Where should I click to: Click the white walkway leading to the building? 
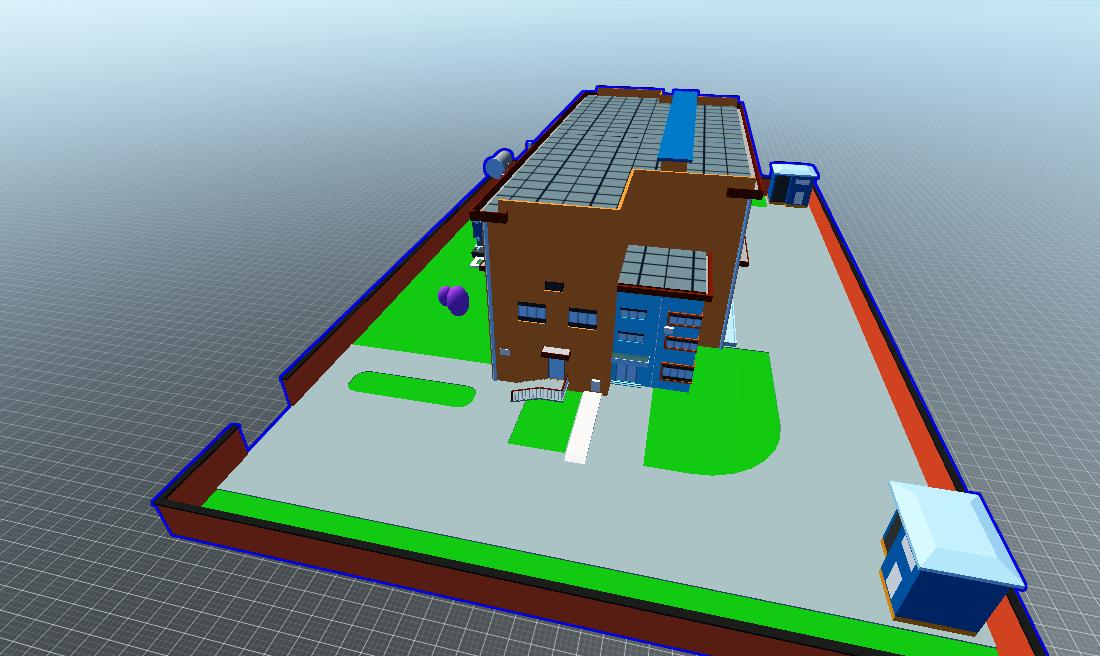pos(583,427)
